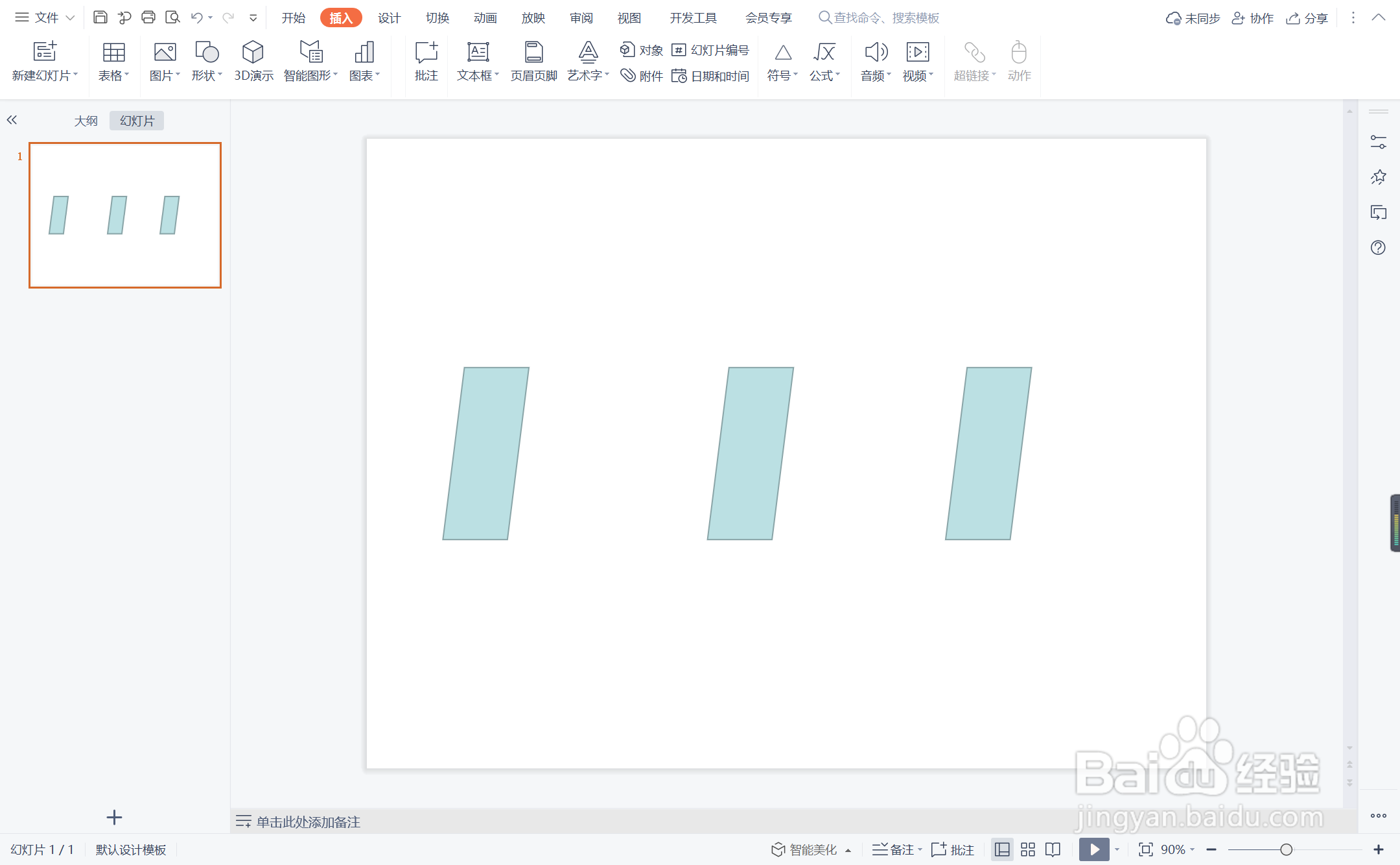Open the 表格 table dropdown
Screen dimensions: 1400x865
(113, 75)
